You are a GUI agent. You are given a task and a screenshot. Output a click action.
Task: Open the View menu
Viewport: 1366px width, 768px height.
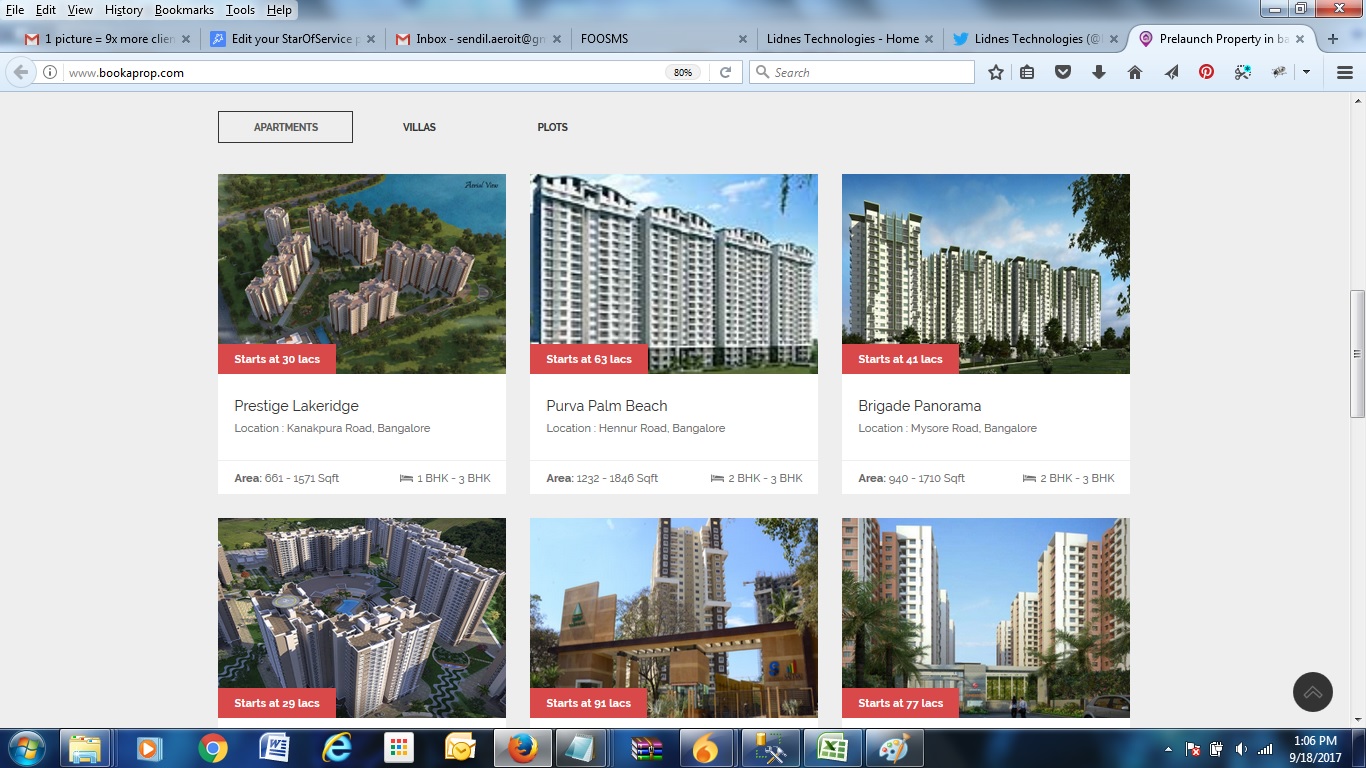pos(80,10)
